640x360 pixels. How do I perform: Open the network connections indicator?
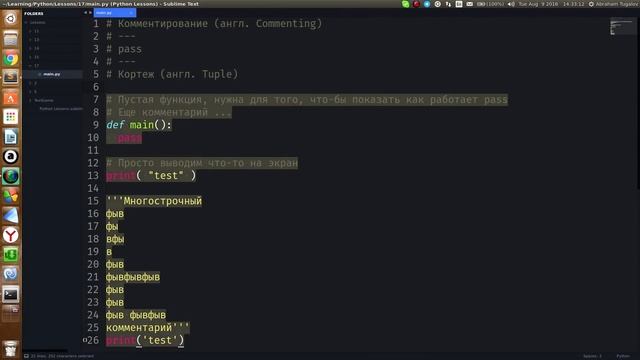coord(448,4)
